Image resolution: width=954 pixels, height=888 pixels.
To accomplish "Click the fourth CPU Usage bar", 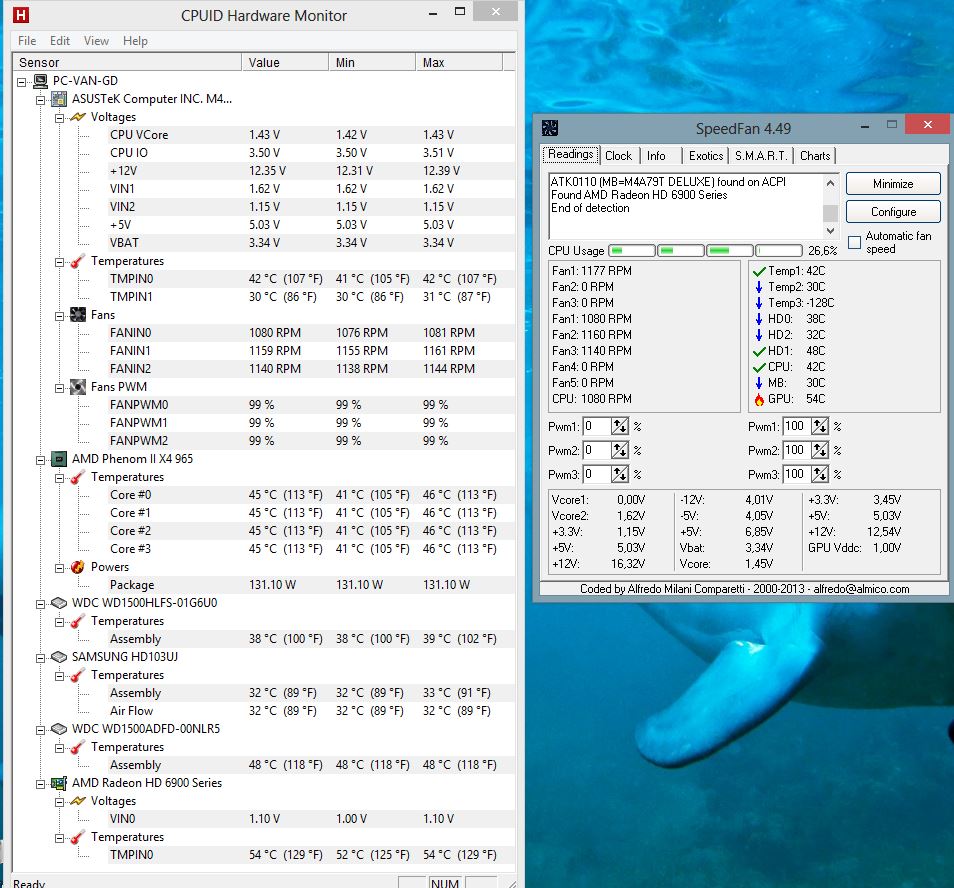I will (779, 251).
